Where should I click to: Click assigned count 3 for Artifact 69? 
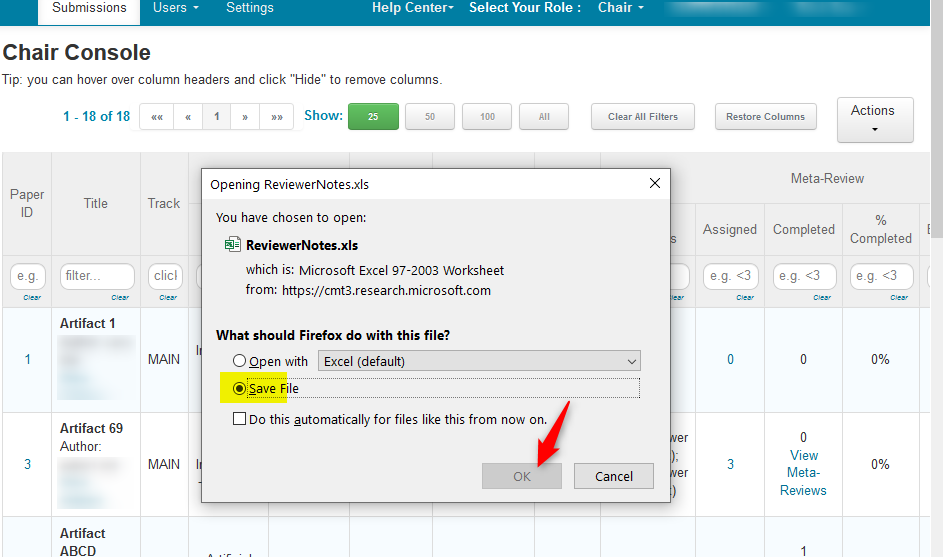[730, 464]
